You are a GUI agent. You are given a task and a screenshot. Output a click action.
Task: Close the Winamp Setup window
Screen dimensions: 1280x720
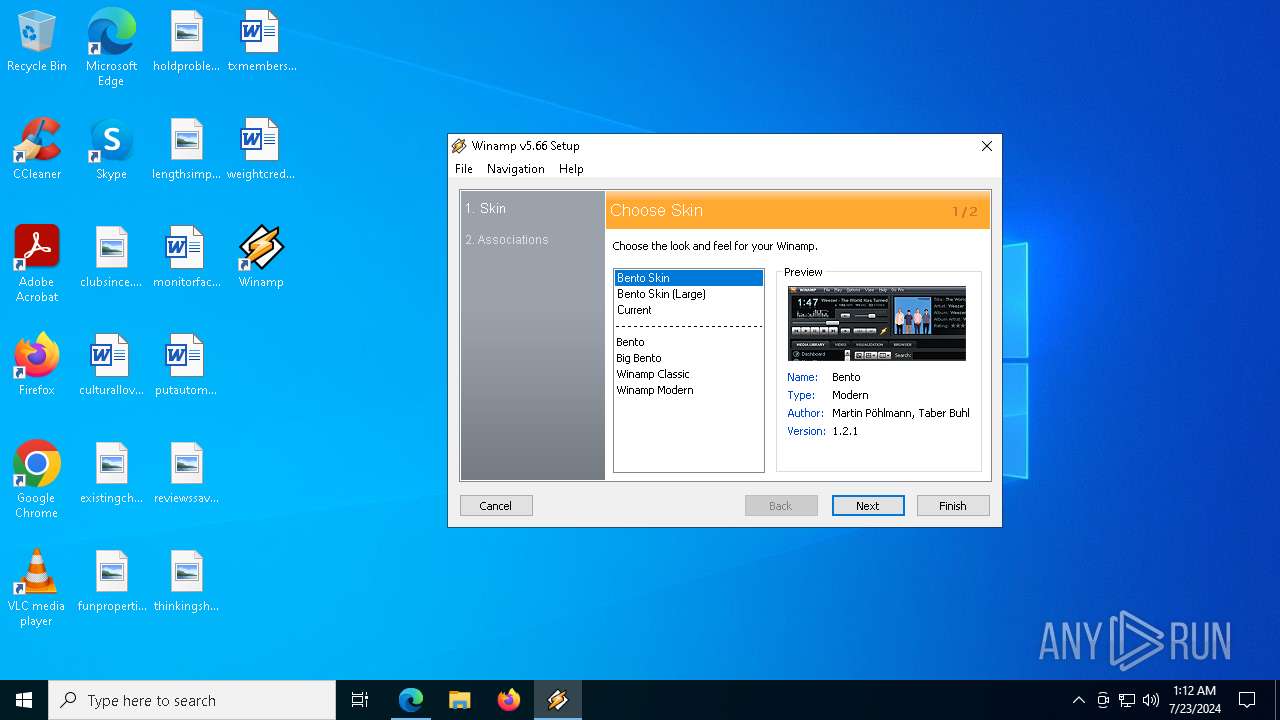point(987,146)
